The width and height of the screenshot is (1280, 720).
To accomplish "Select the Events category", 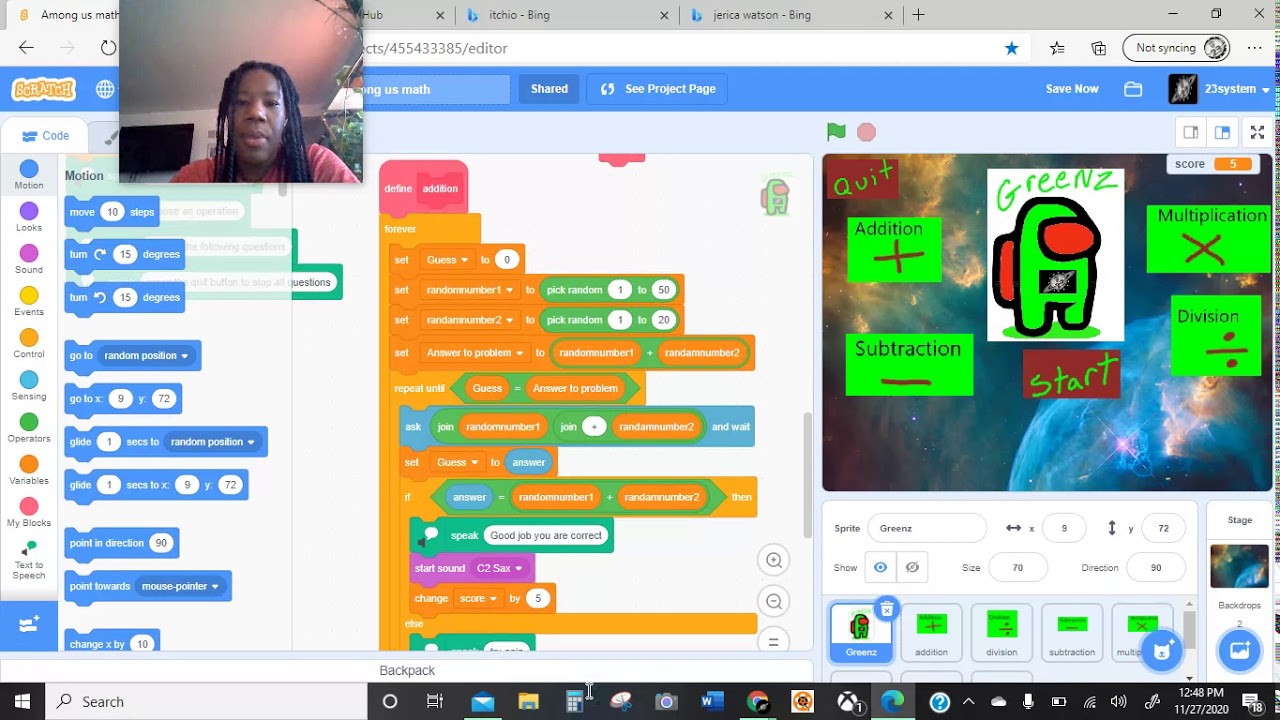I will click(29, 301).
